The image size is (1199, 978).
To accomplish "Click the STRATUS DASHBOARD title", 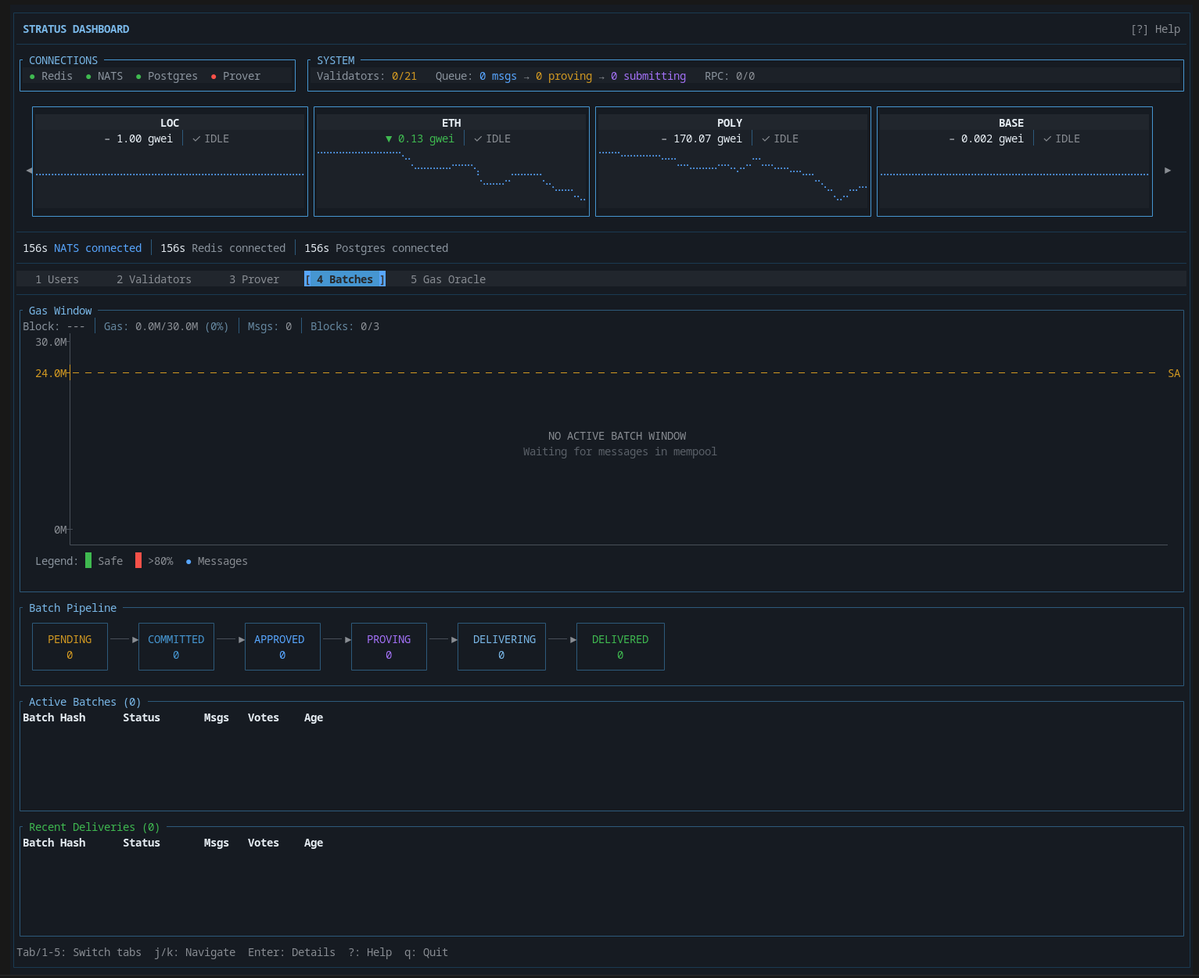I will (x=76, y=29).
